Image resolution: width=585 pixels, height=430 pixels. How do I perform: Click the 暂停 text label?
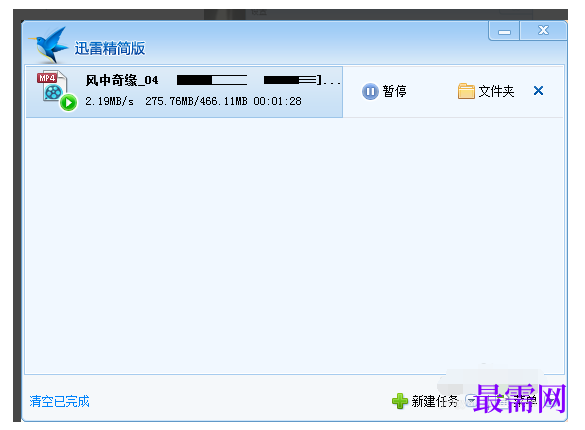coord(394,91)
